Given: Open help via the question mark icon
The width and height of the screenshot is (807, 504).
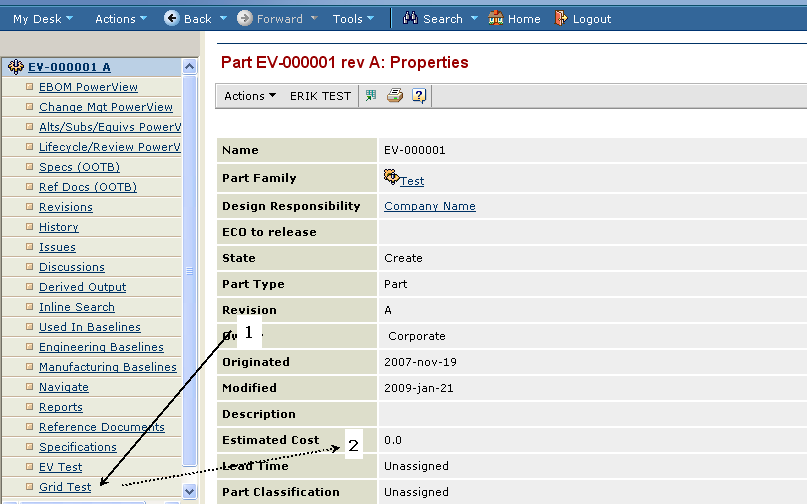Looking at the screenshot, I should point(419,96).
